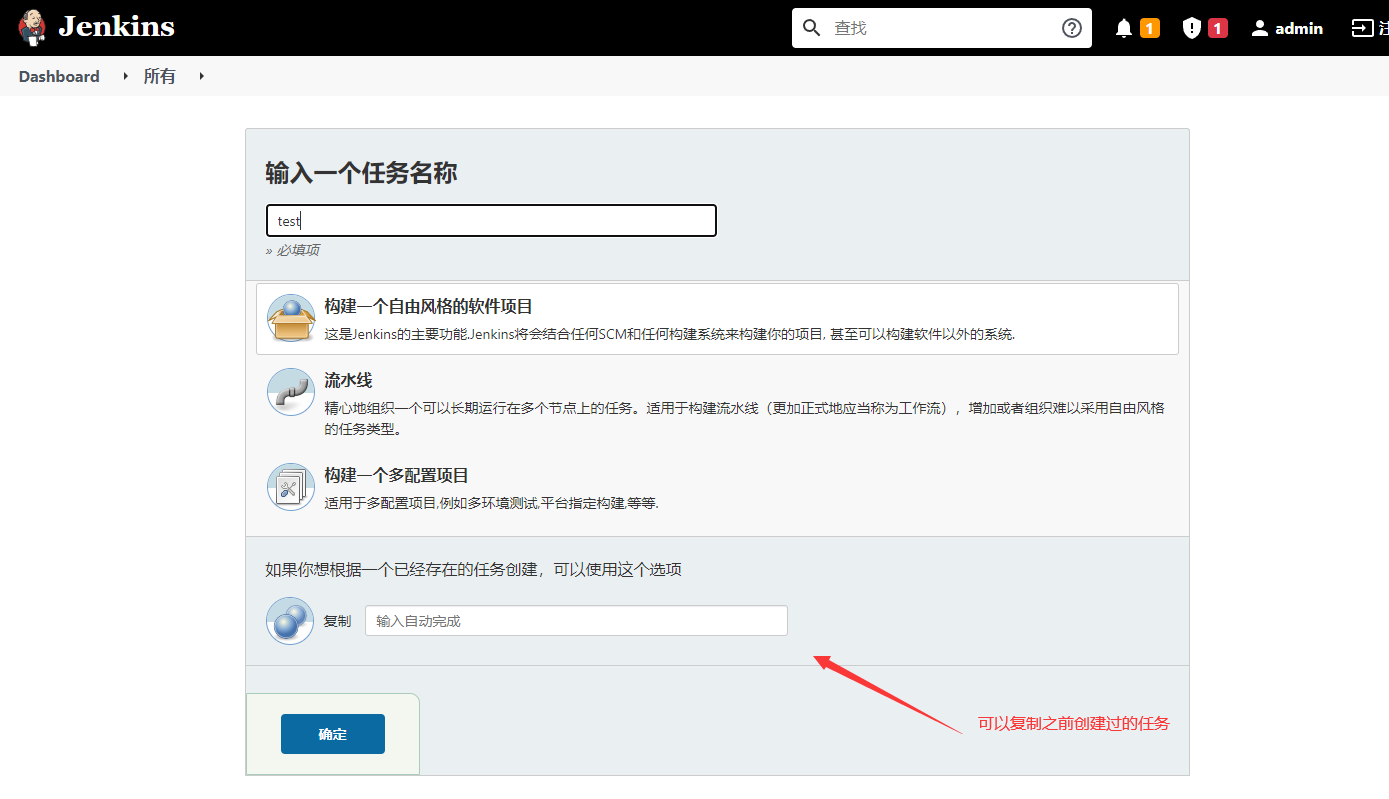Click the logout arrow icon
The width and height of the screenshot is (1389, 799).
[x=1362, y=28]
